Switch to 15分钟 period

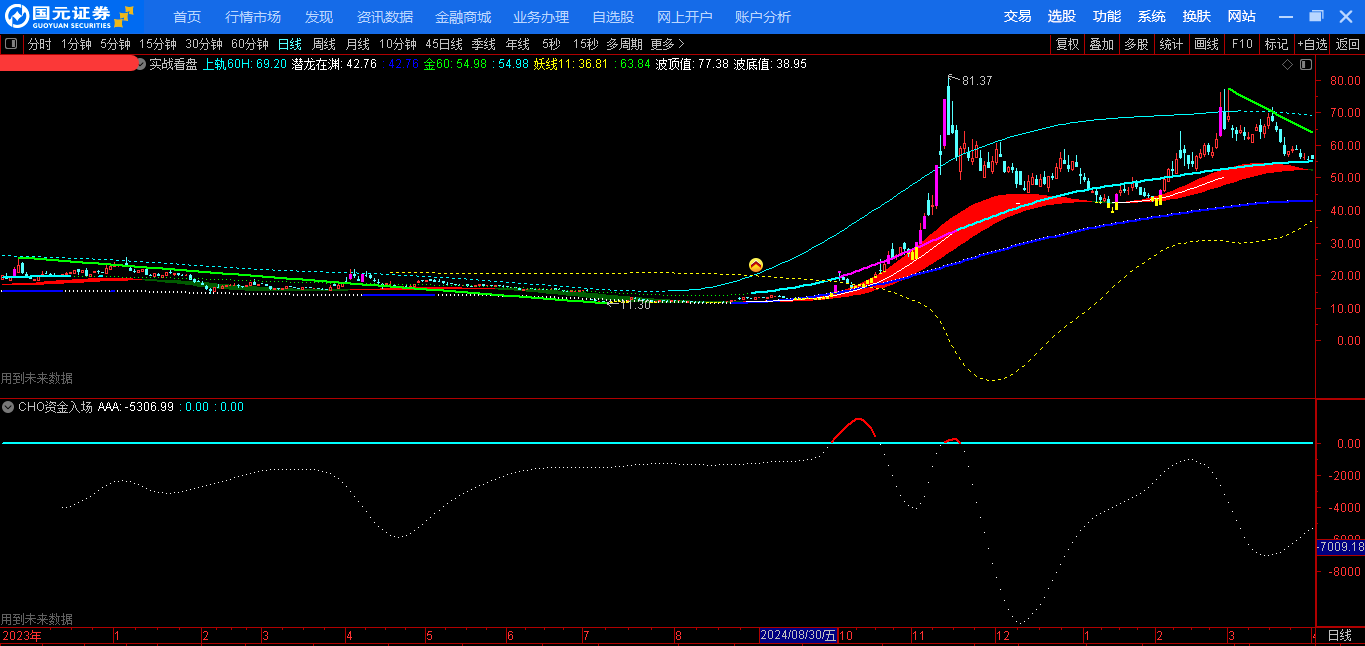coord(158,44)
